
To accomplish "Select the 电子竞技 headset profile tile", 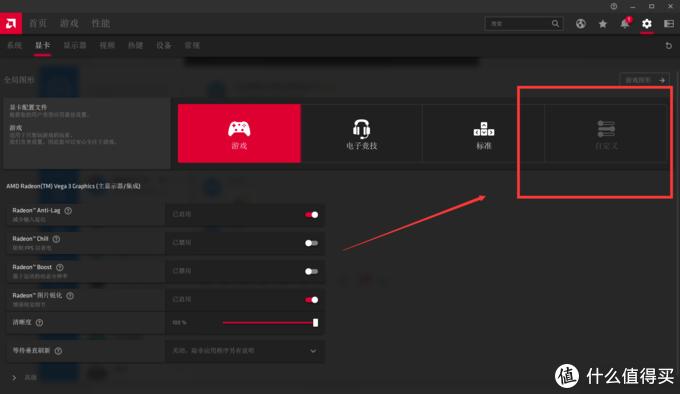I will 361,134.
